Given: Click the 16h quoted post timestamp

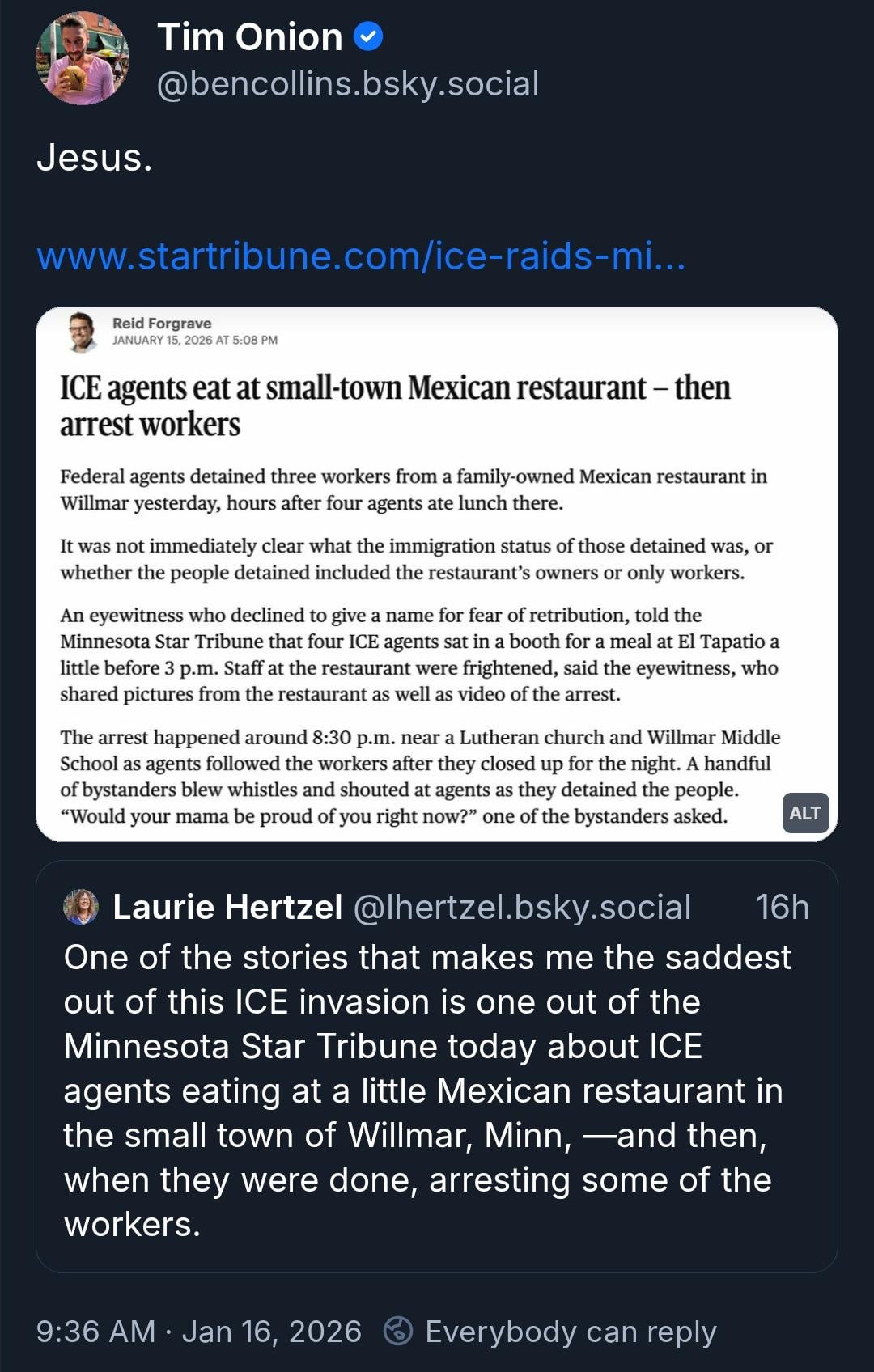Looking at the screenshot, I should (x=782, y=907).
